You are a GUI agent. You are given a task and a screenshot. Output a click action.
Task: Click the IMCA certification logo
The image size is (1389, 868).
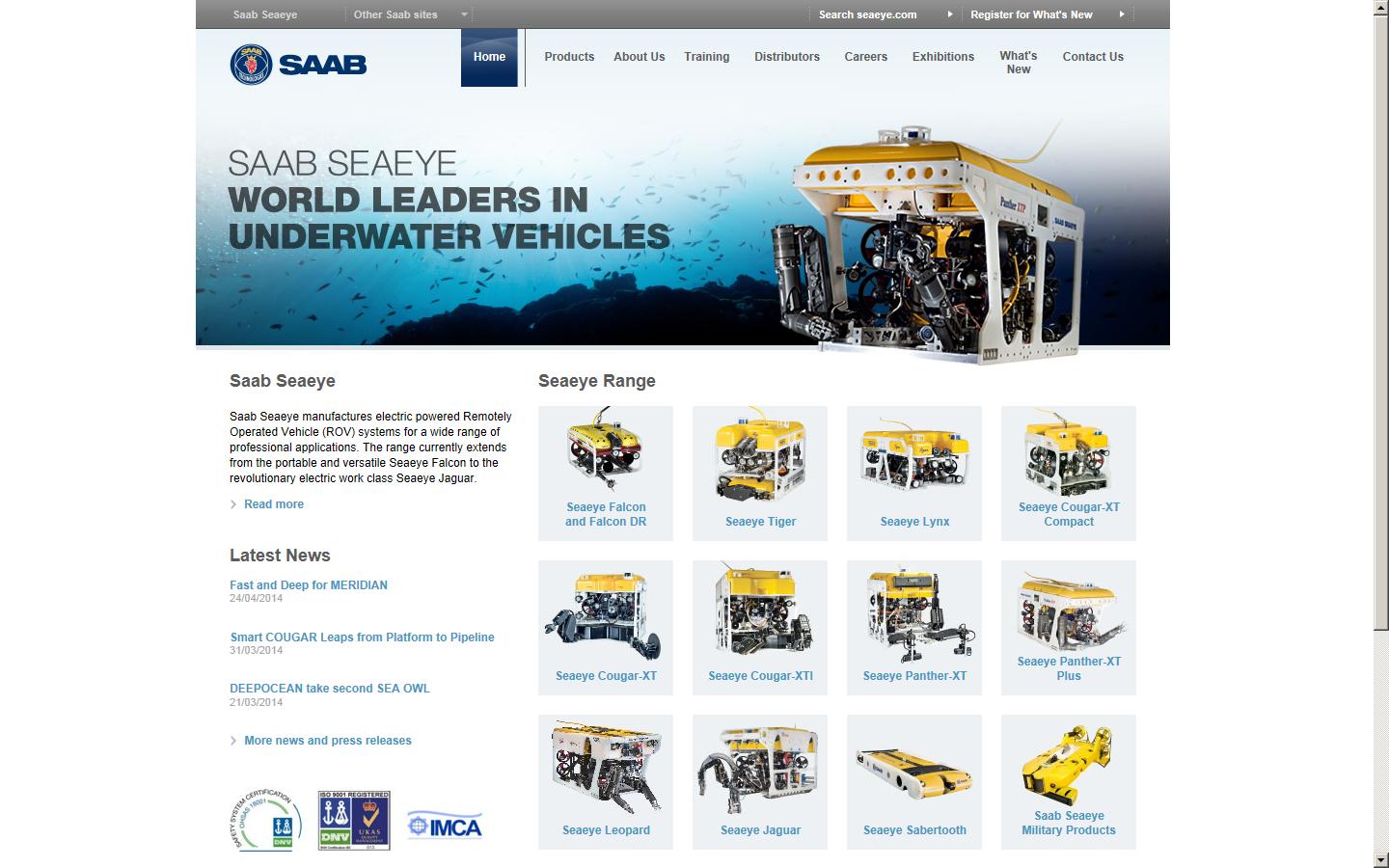[444, 825]
